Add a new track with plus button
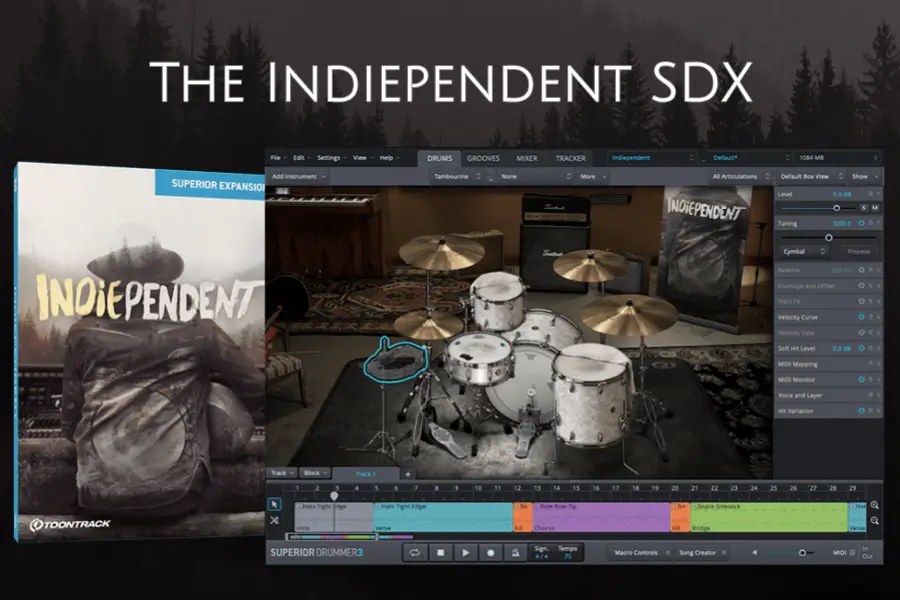This screenshot has width=900, height=600. pyautogui.click(x=408, y=474)
